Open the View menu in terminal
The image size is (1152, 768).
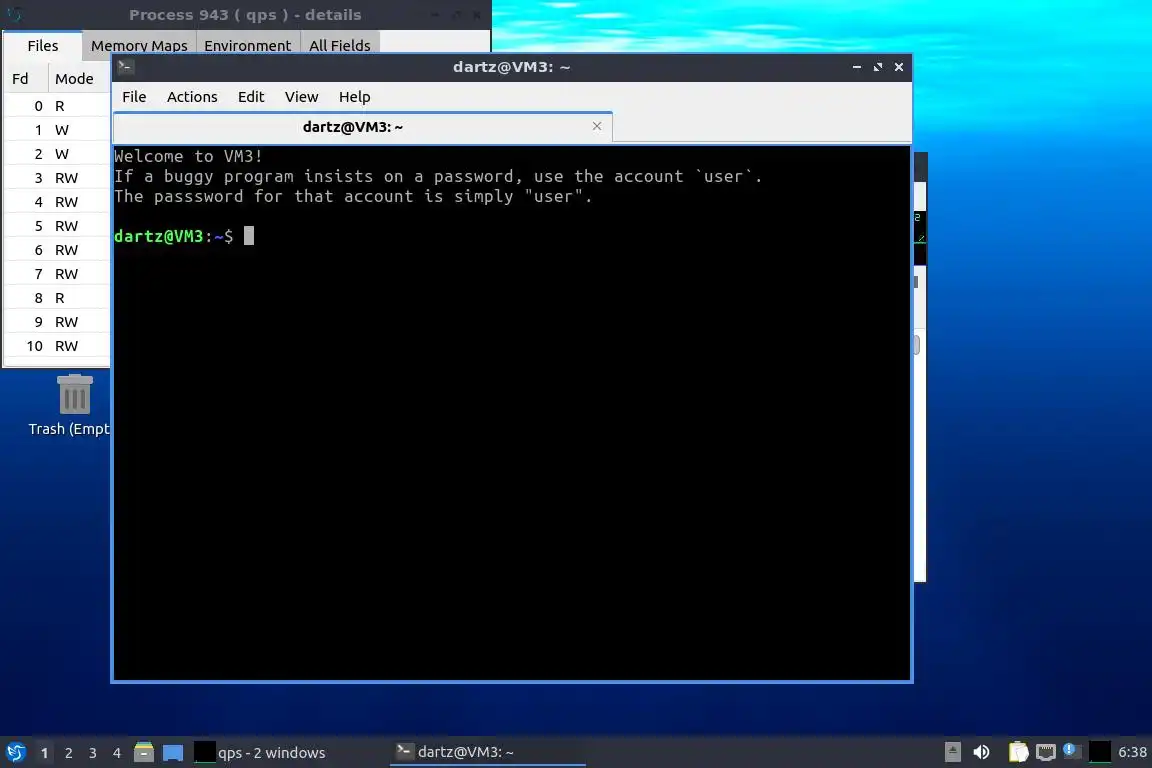point(301,97)
